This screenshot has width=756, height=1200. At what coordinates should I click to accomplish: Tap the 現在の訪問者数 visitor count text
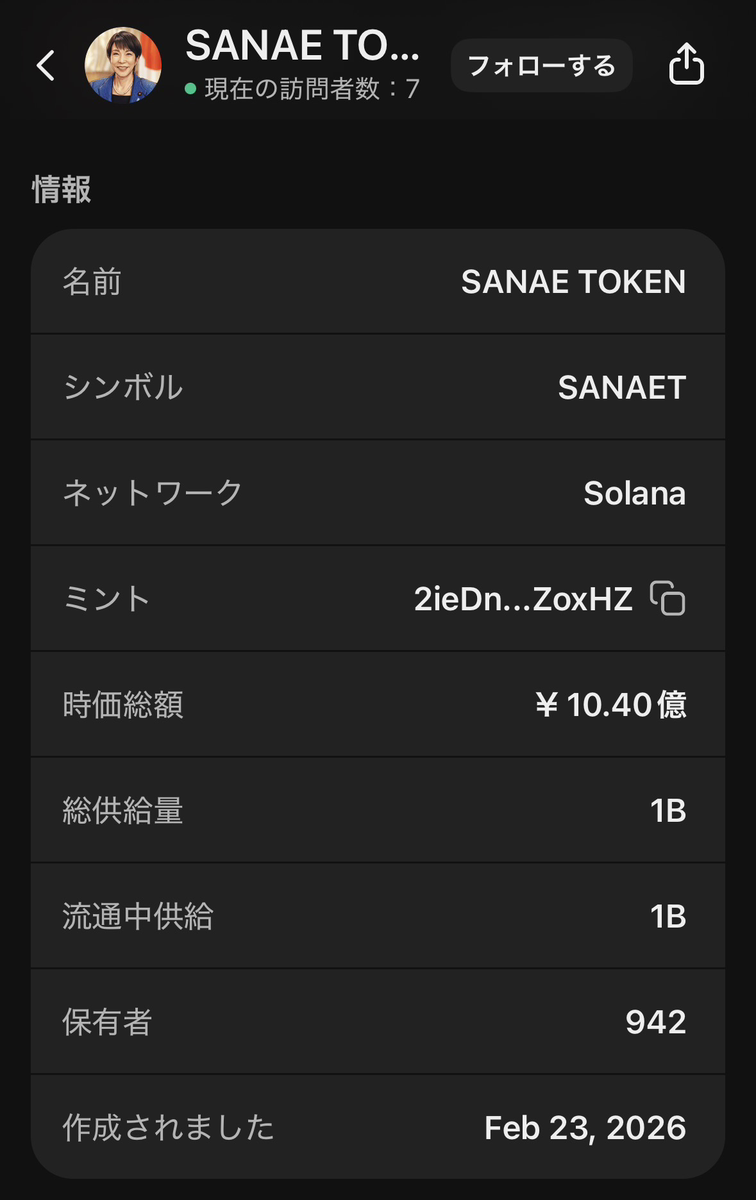point(312,89)
